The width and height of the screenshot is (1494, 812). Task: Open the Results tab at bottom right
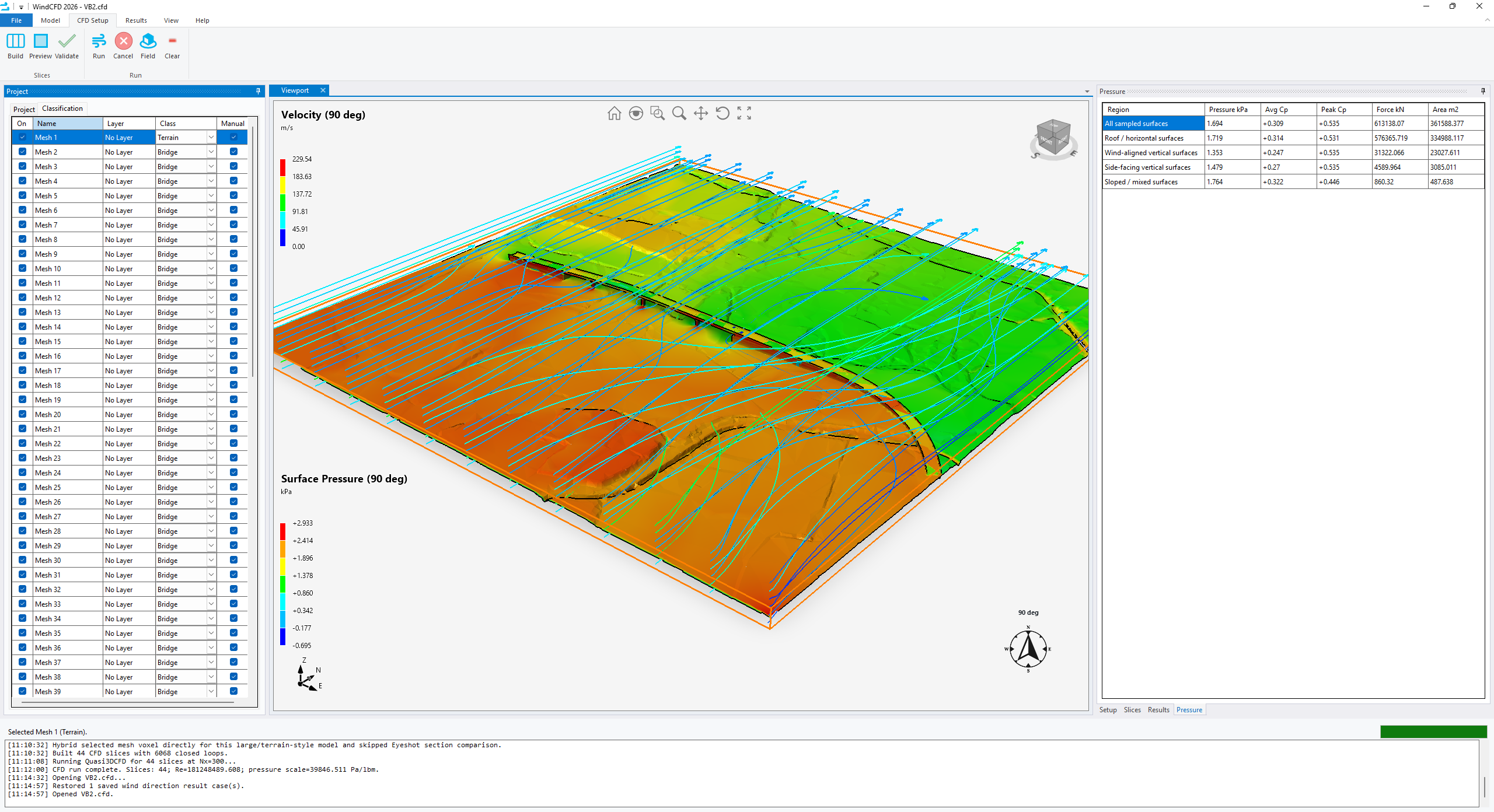point(1158,710)
